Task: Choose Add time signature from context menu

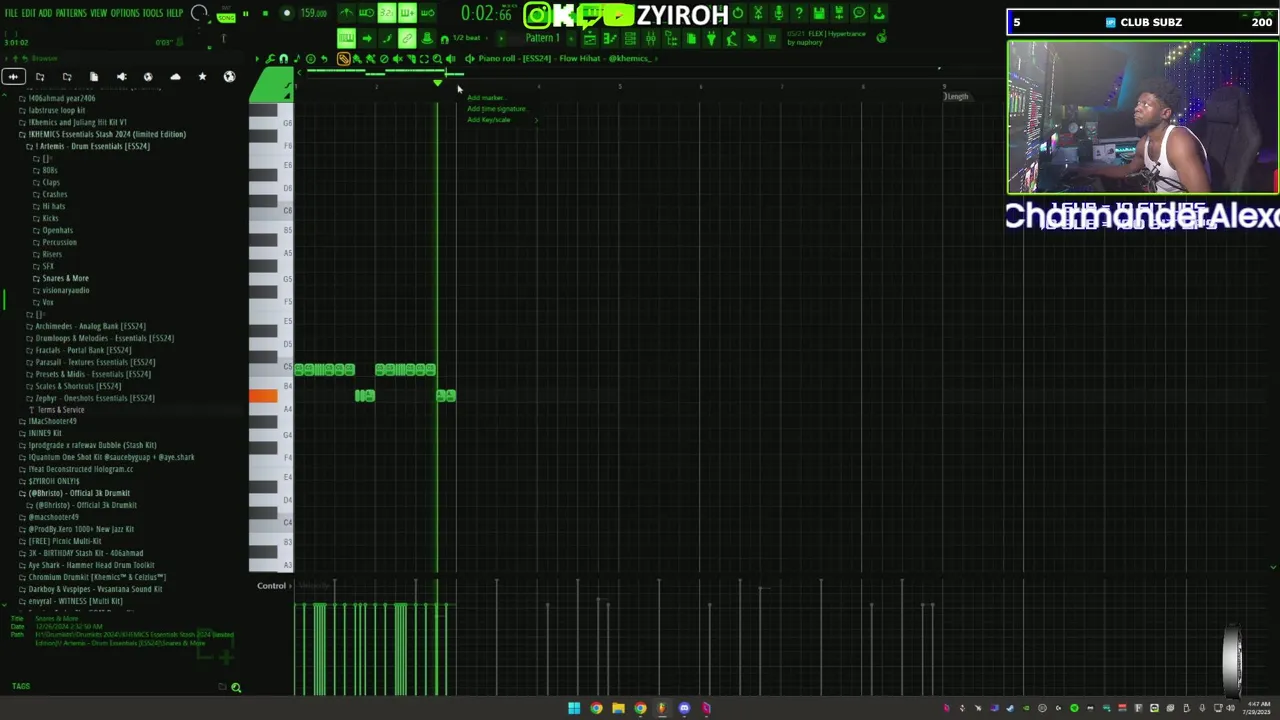Action: pos(496,109)
